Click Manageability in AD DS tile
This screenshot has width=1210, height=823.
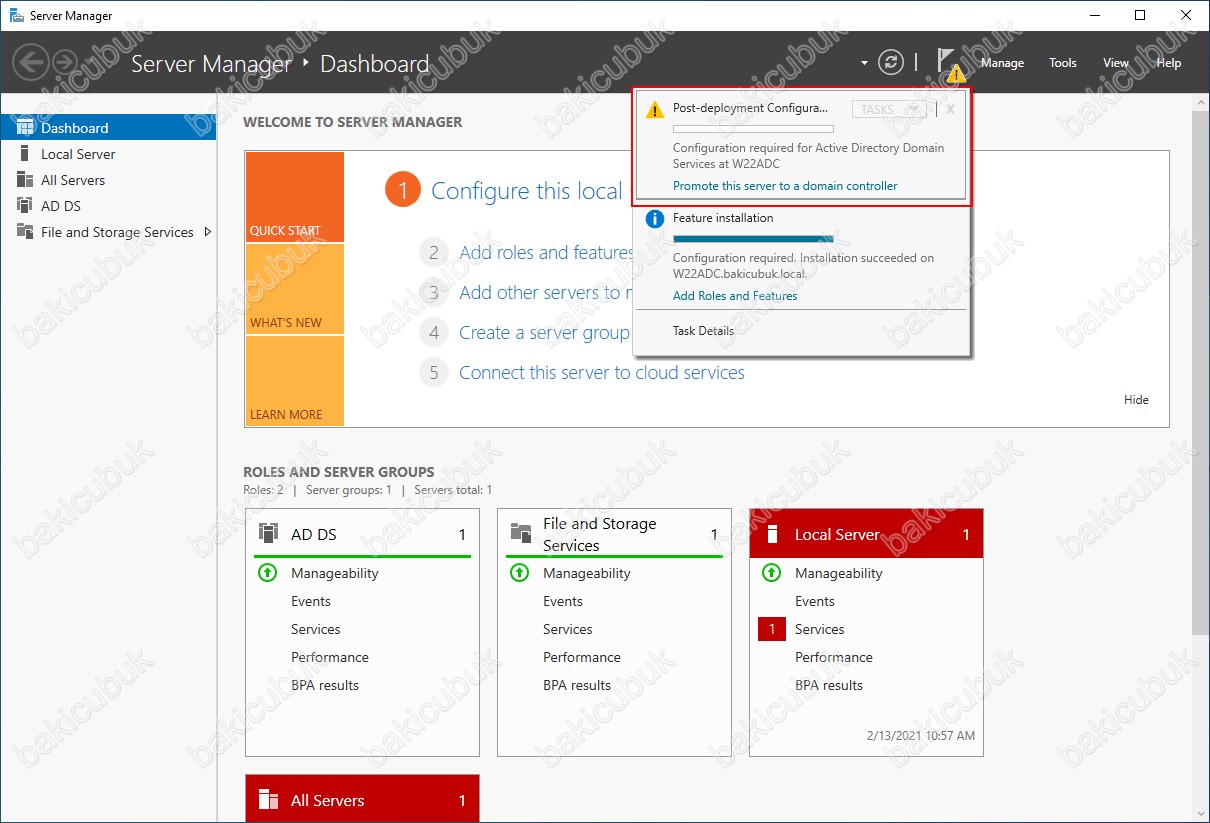[x=335, y=573]
